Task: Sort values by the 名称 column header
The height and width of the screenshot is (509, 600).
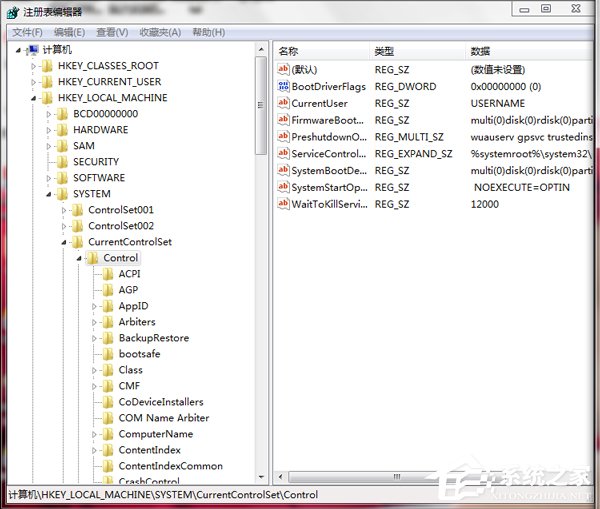Action: 321,51
